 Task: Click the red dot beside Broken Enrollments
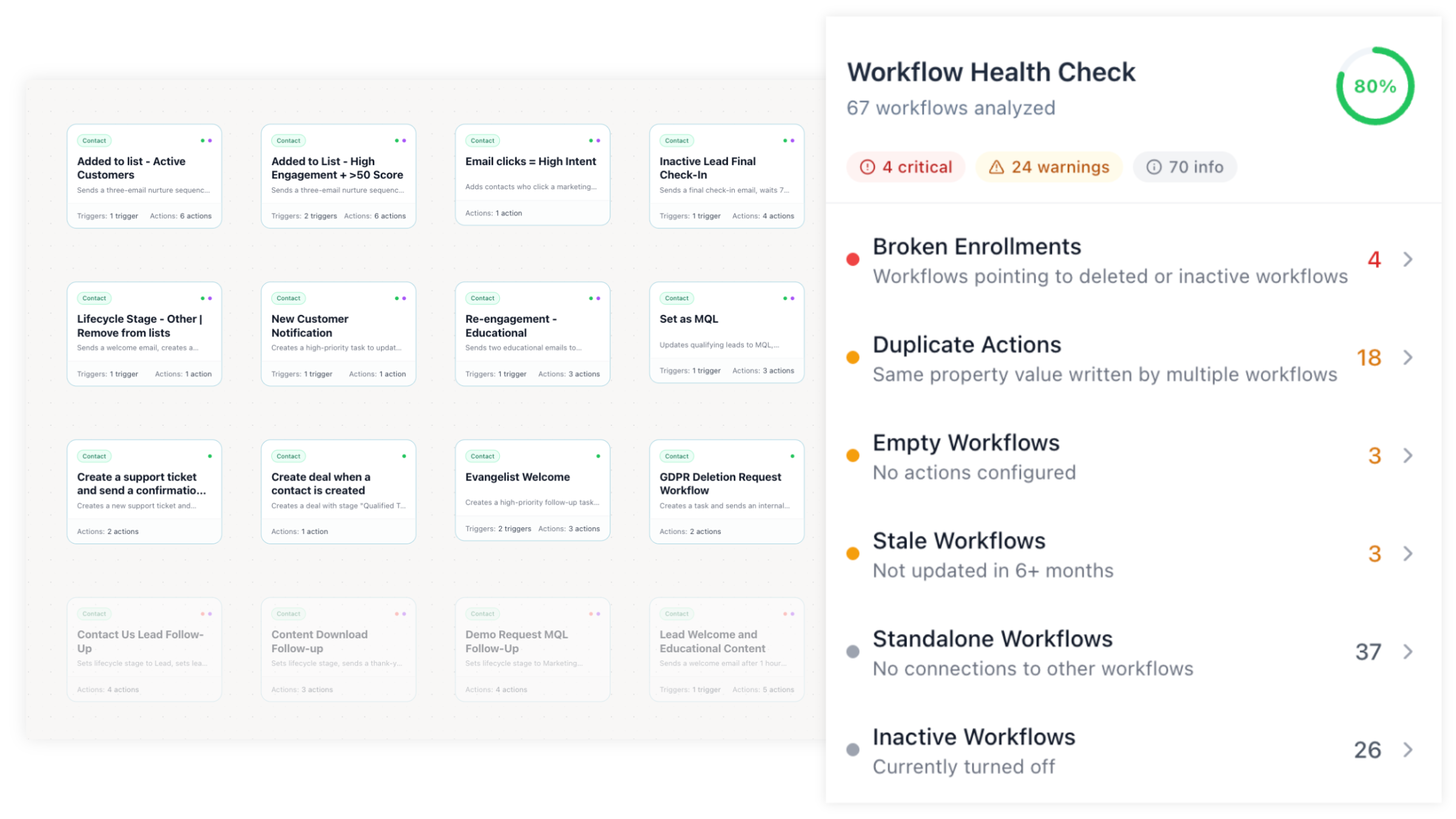coord(853,260)
